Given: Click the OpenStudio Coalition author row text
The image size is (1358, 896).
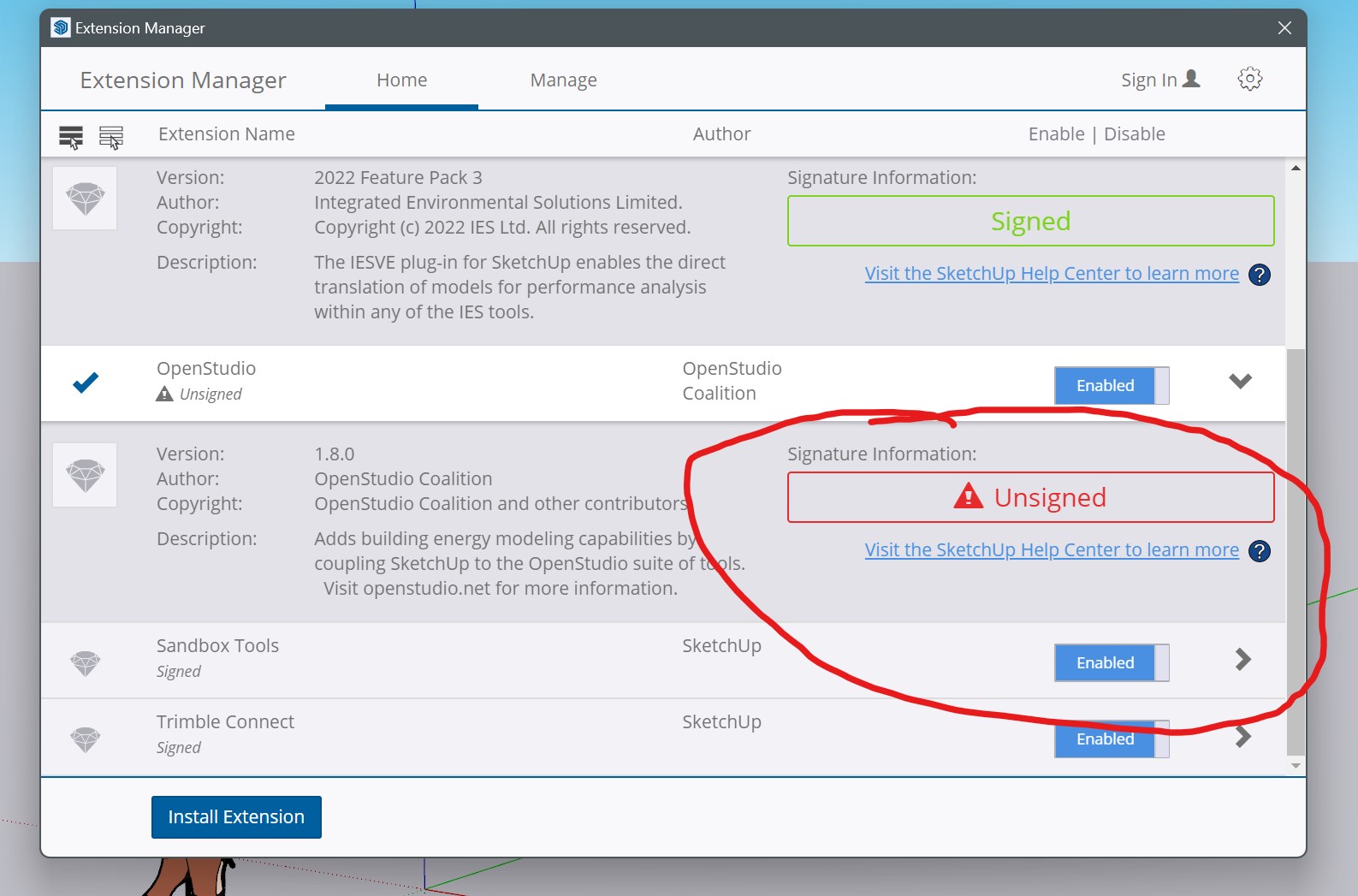Looking at the screenshot, I should coord(732,381).
